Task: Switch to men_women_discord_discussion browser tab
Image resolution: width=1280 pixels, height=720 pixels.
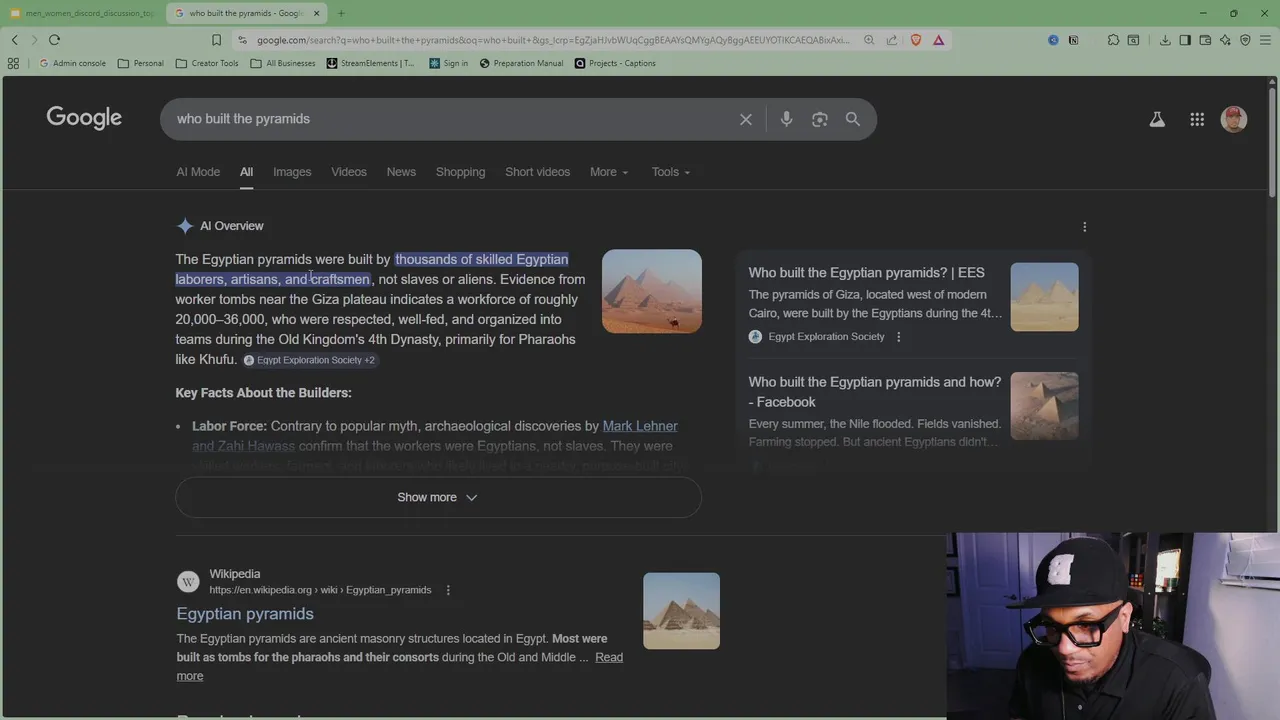Action: (x=82, y=13)
